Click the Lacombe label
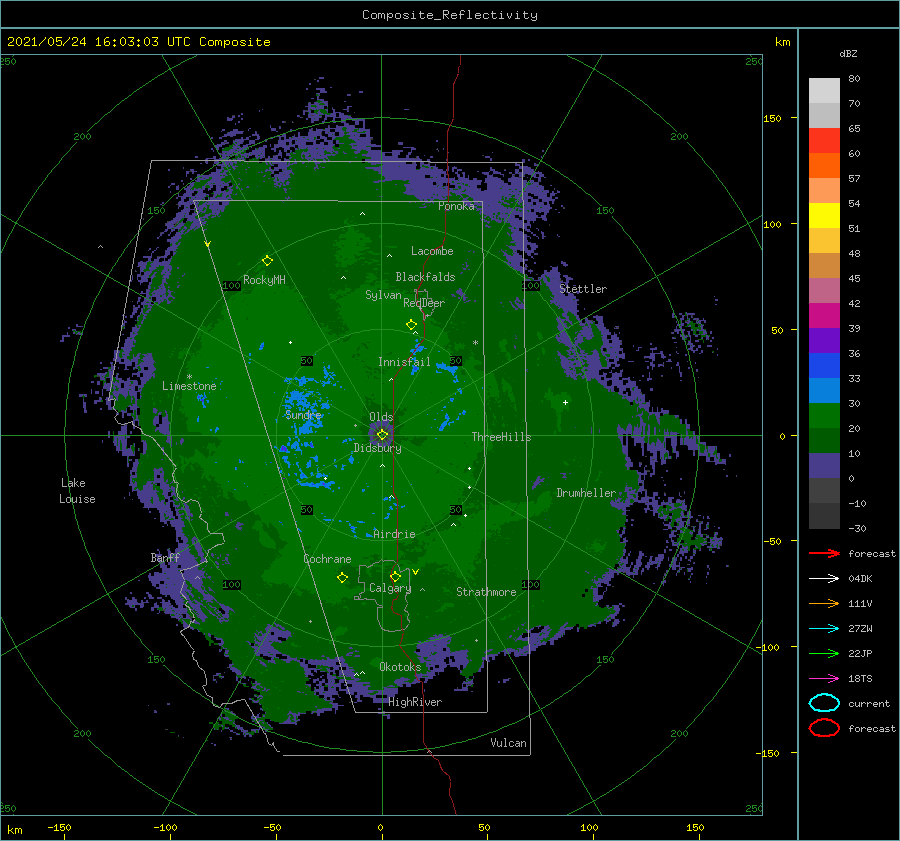The height and width of the screenshot is (841, 900). (432, 251)
